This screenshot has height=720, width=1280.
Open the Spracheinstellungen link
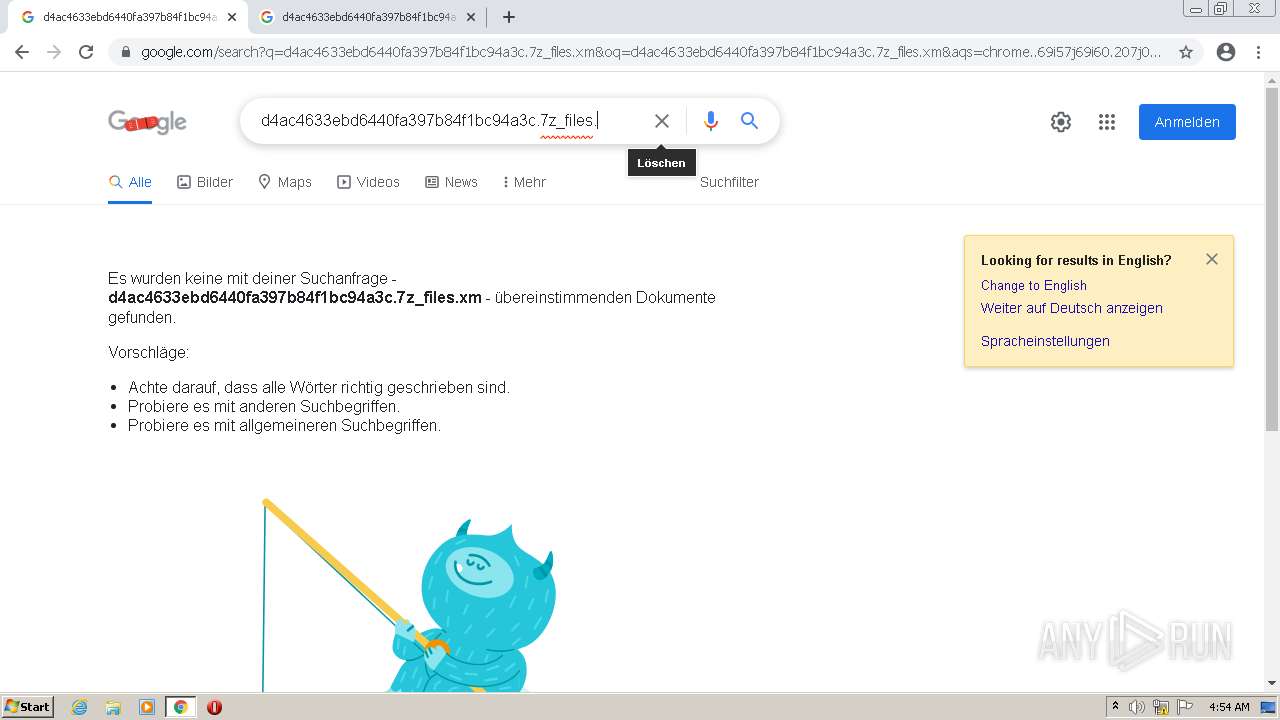pyautogui.click(x=1045, y=341)
